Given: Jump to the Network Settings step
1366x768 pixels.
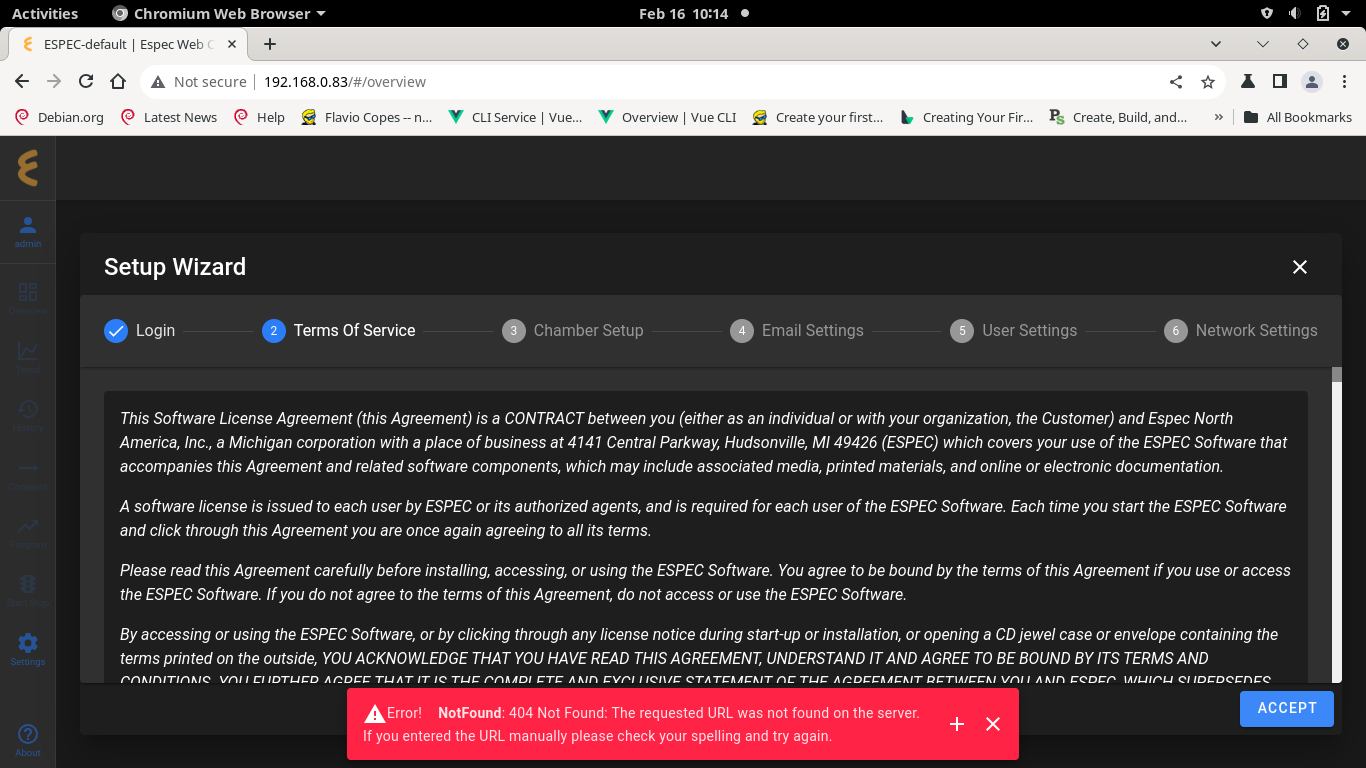Looking at the screenshot, I should [x=1241, y=331].
